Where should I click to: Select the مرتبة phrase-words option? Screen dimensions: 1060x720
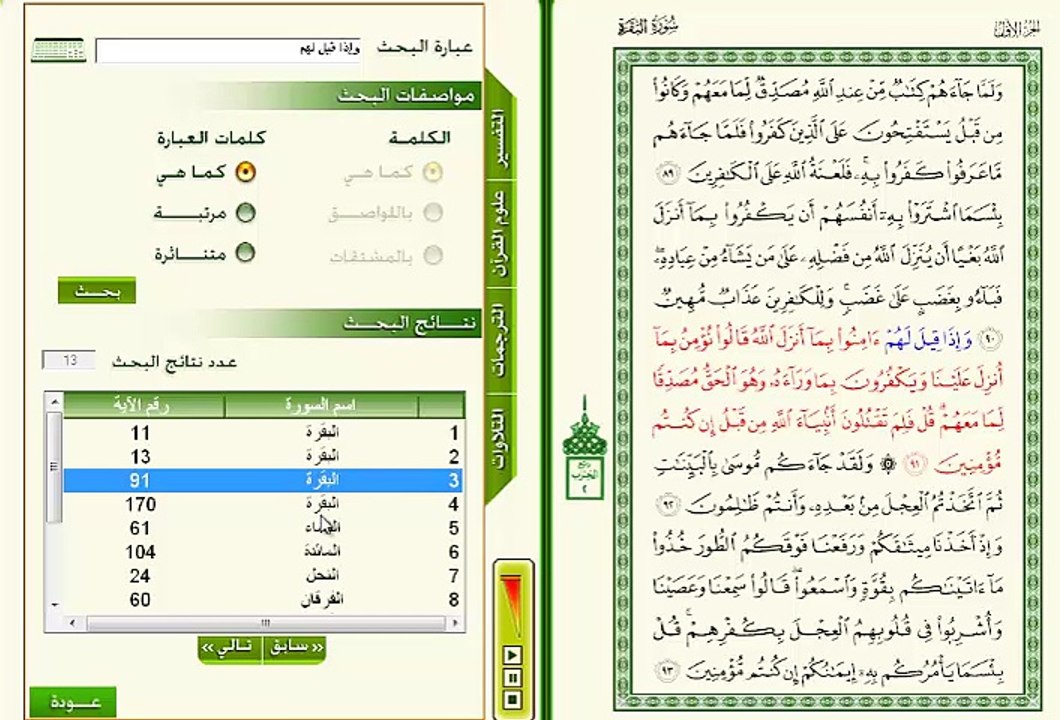[x=245, y=213]
